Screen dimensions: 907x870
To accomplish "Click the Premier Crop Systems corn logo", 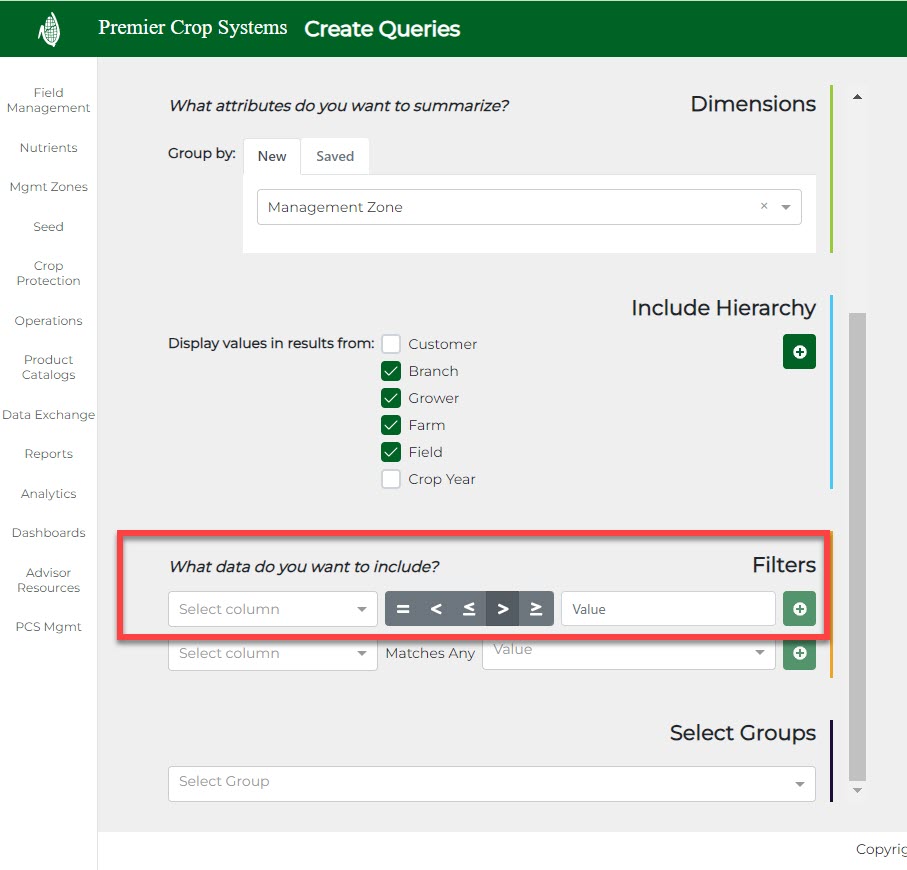I will pos(49,29).
